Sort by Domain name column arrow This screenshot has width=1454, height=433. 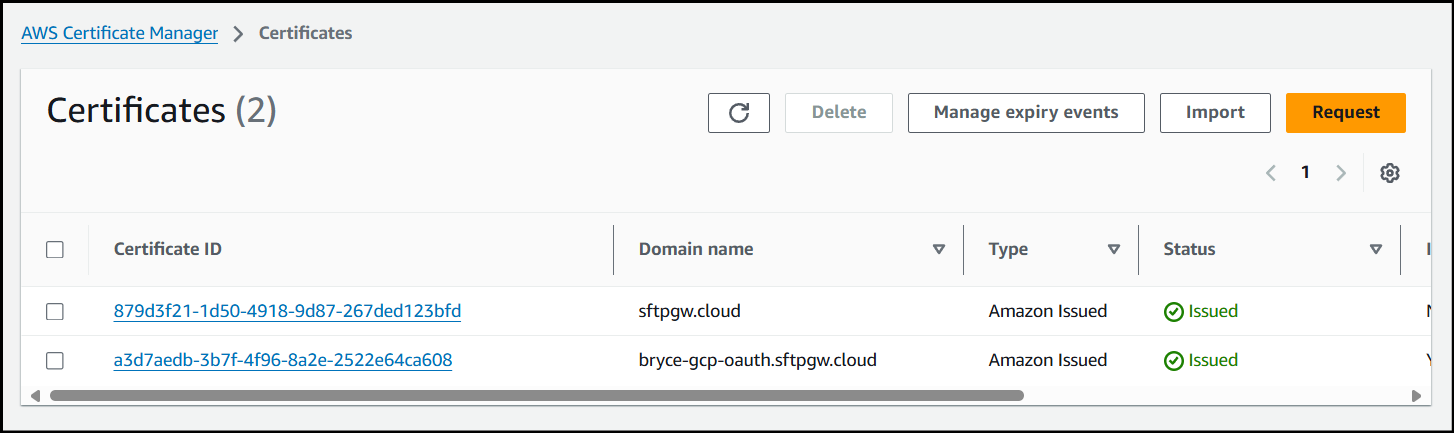[x=938, y=250]
